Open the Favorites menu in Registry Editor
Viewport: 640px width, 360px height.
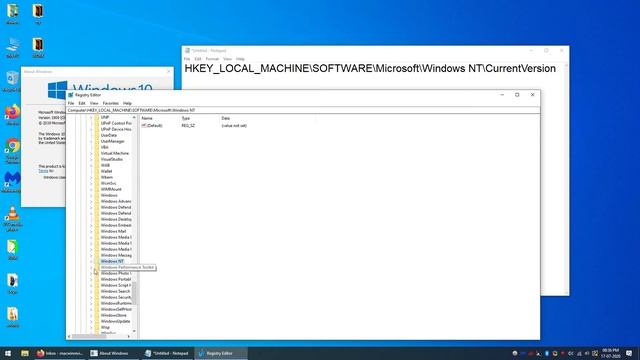(111, 103)
